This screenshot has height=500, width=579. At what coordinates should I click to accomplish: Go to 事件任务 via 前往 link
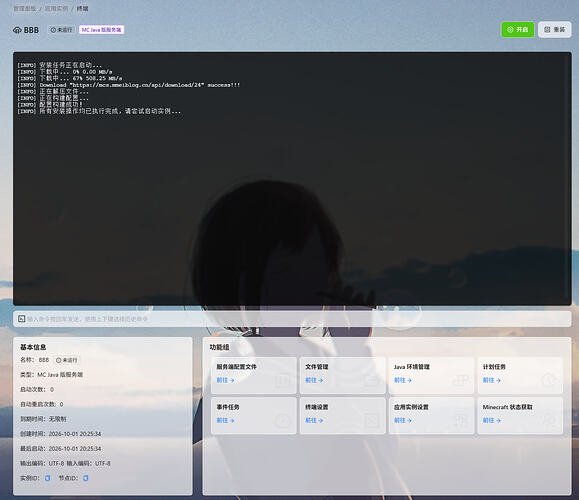pyautogui.click(x=225, y=420)
